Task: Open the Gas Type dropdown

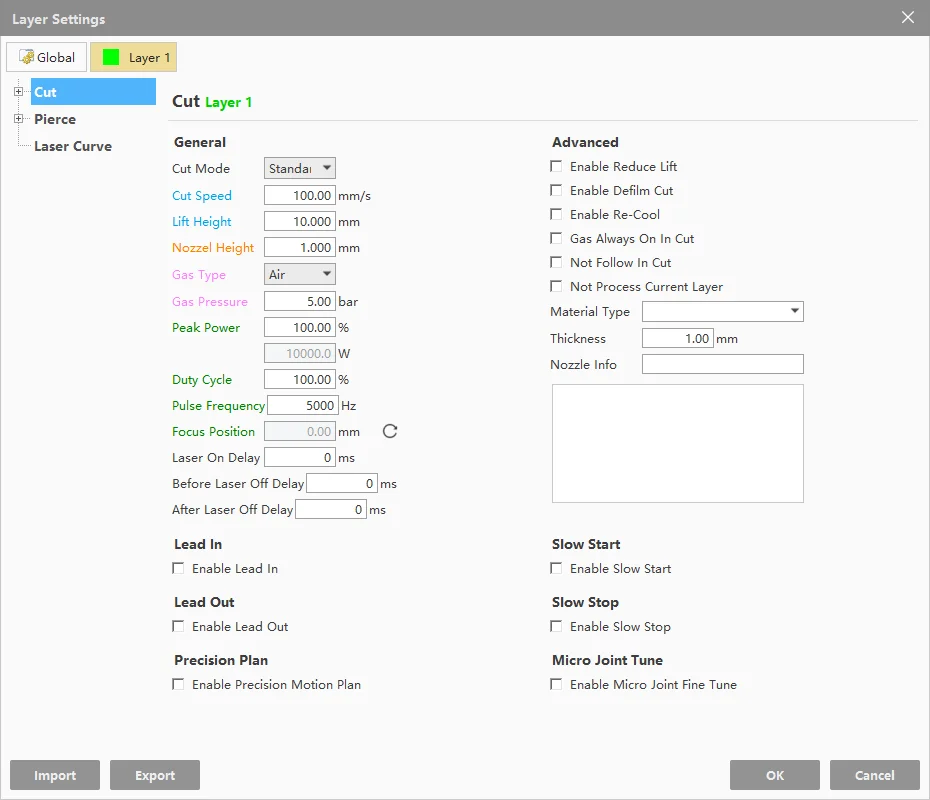Action: click(300, 274)
